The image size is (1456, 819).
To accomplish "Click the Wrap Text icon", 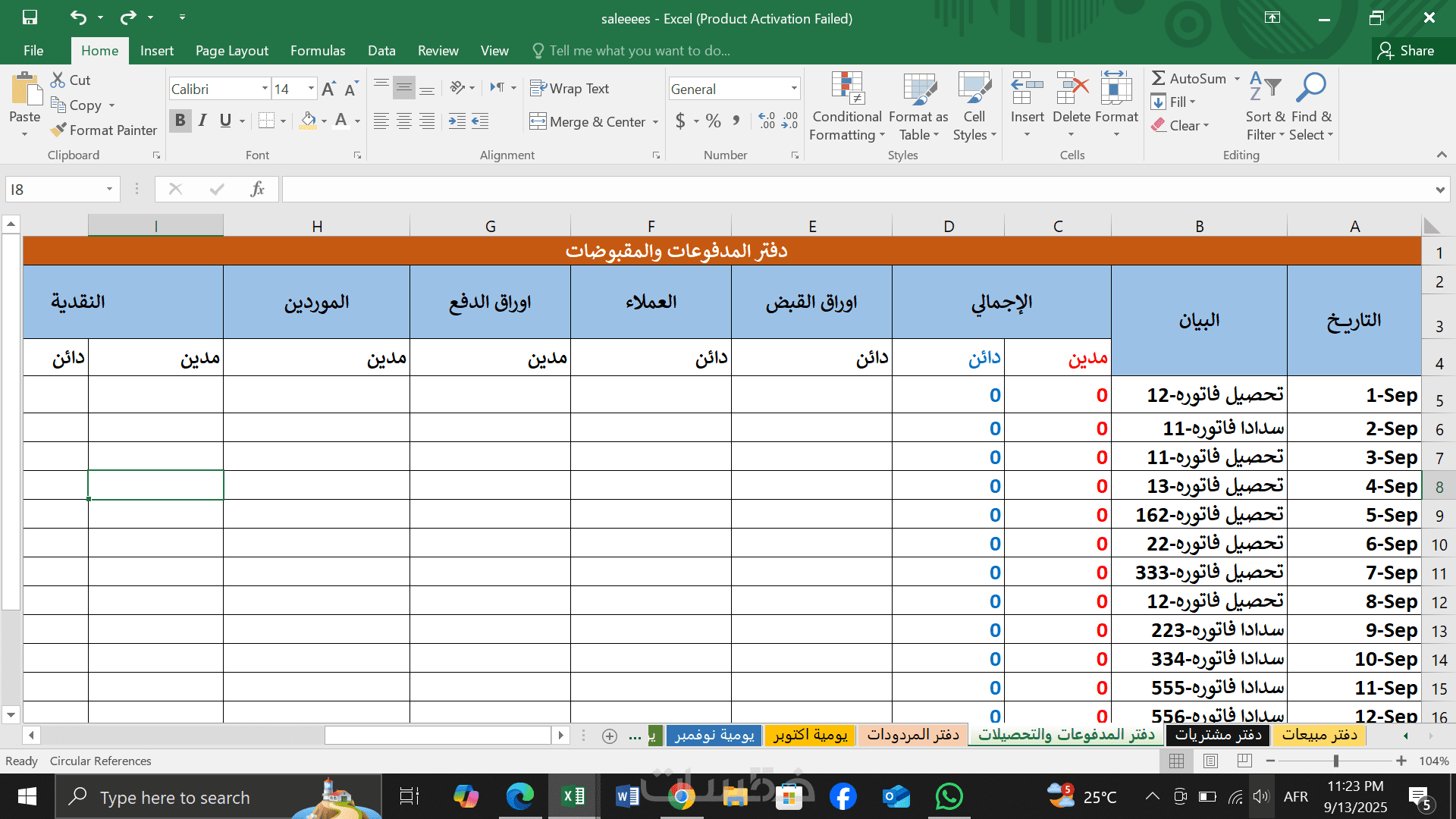I will [x=538, y=89].
